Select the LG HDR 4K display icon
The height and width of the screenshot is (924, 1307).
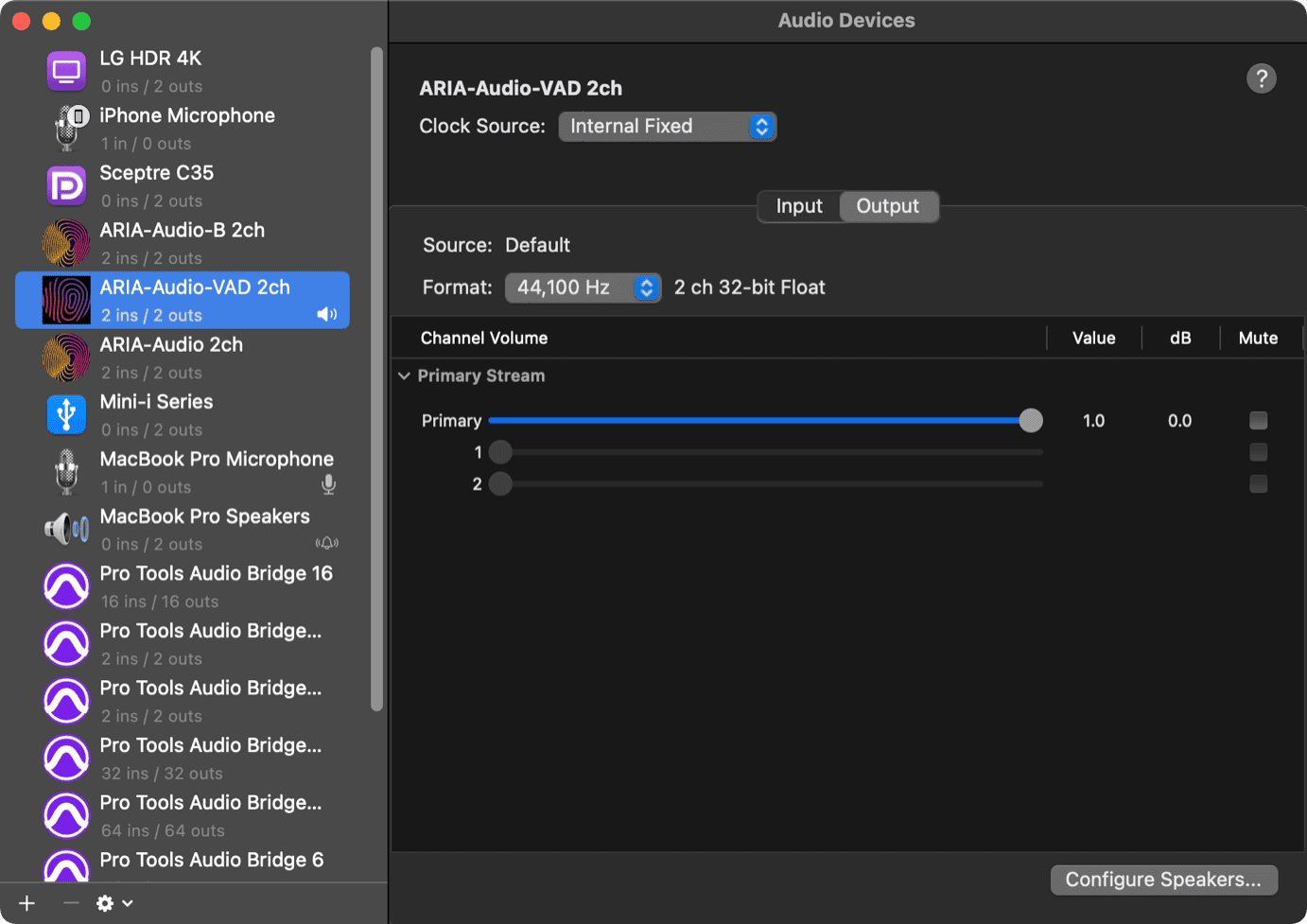pos(66,72)
